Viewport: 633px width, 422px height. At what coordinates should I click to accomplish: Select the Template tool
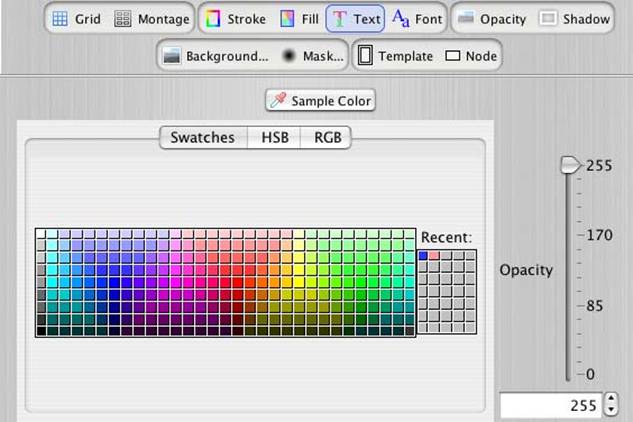click(395, 56)
